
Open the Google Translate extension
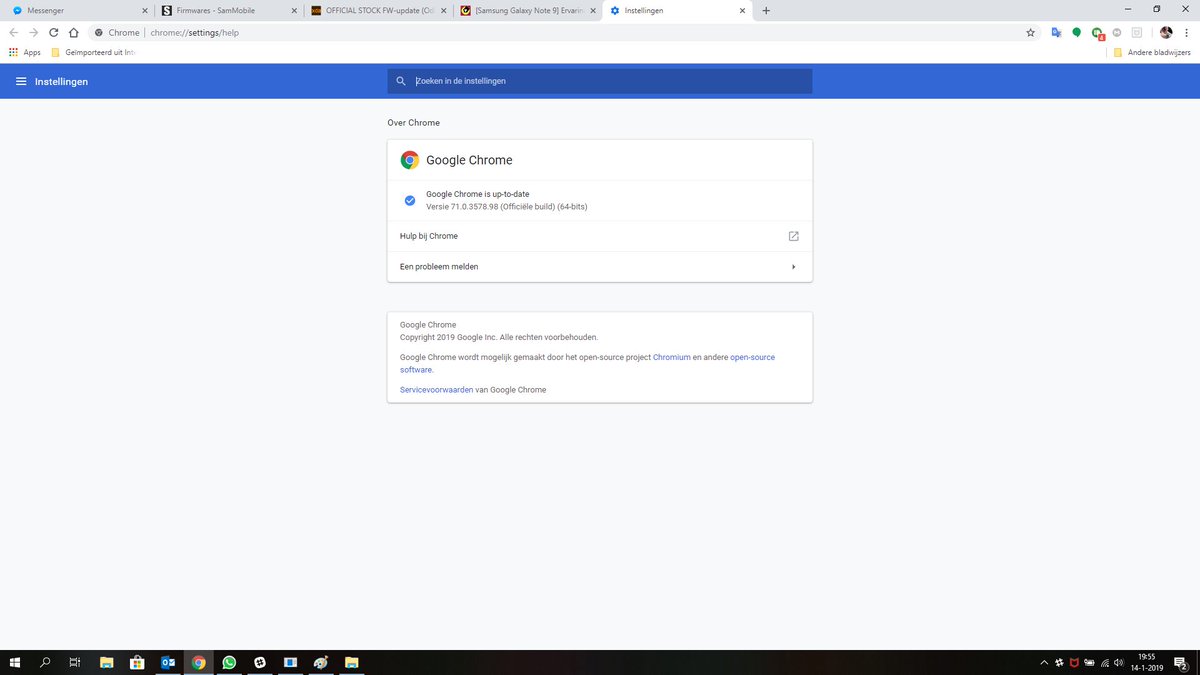1056,32
